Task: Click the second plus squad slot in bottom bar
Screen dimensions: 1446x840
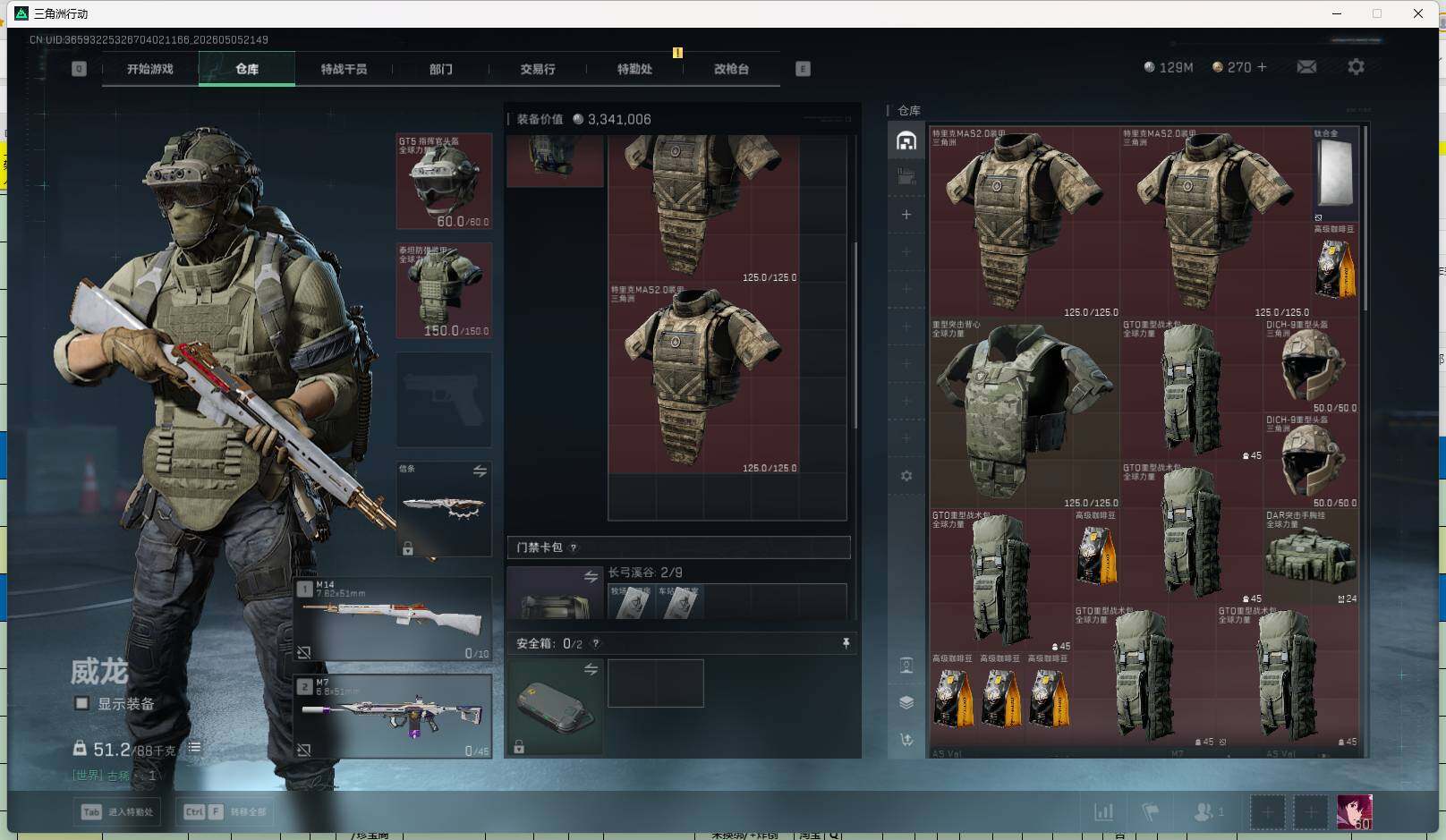Action: tap(1310, 812)
